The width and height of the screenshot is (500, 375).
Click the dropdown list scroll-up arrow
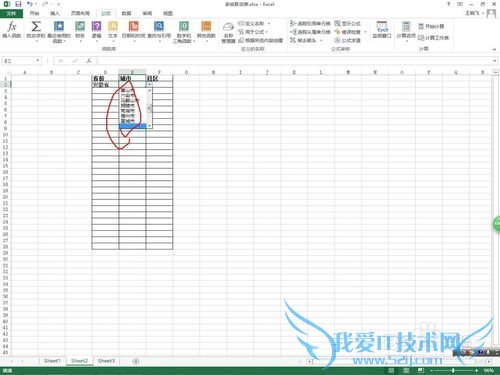click(149, 90)
